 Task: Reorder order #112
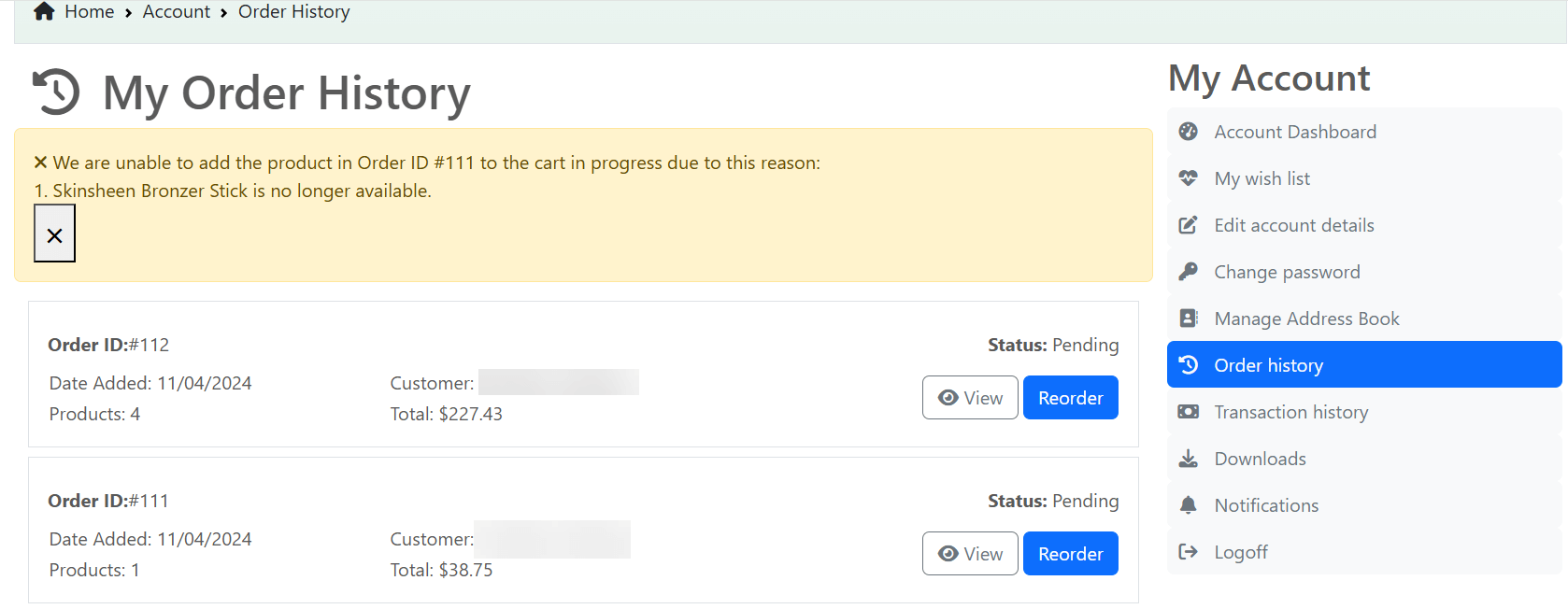point(1070,398)
